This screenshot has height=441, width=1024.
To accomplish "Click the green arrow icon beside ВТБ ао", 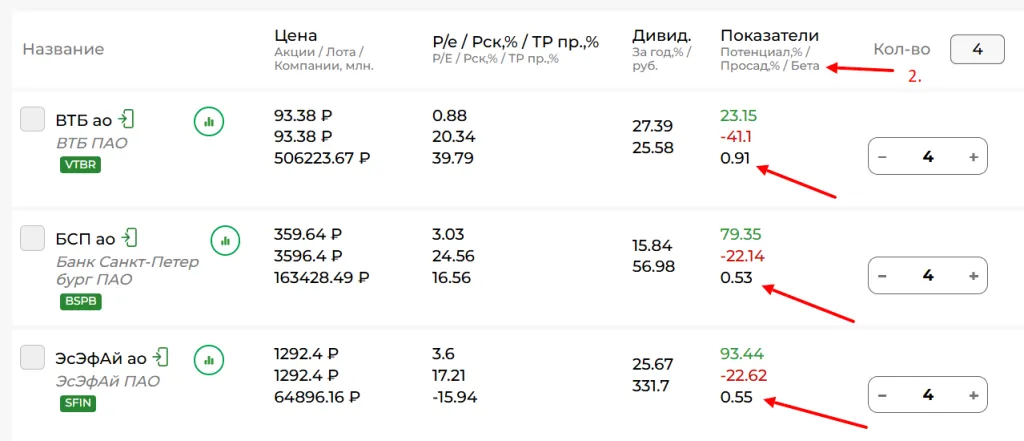I will 126,120.
